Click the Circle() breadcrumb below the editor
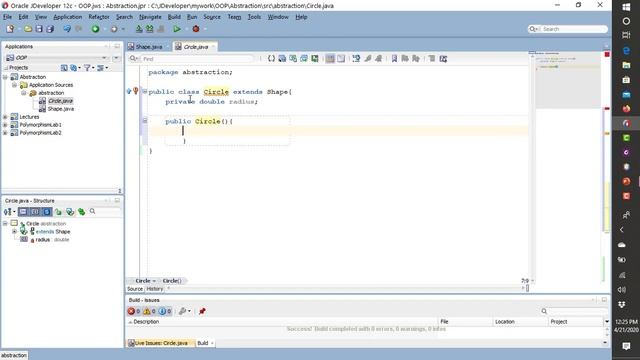Image resolution: width=640 pixels, height=360 pixels. tap(172, 281)
